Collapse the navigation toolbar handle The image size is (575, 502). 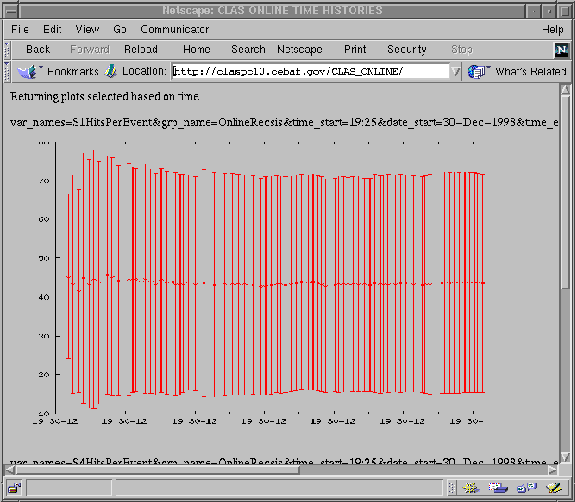pyautogui.click(x=7, y=50)
